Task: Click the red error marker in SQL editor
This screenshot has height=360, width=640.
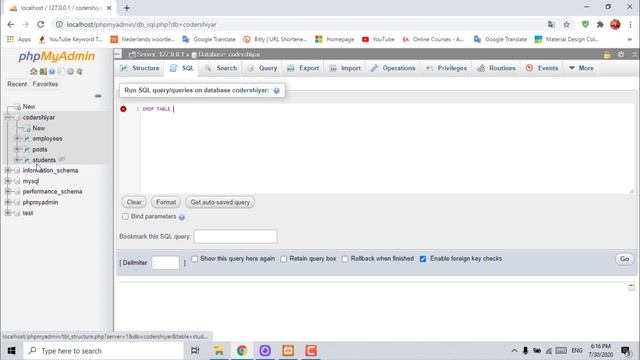Action: 123,109
